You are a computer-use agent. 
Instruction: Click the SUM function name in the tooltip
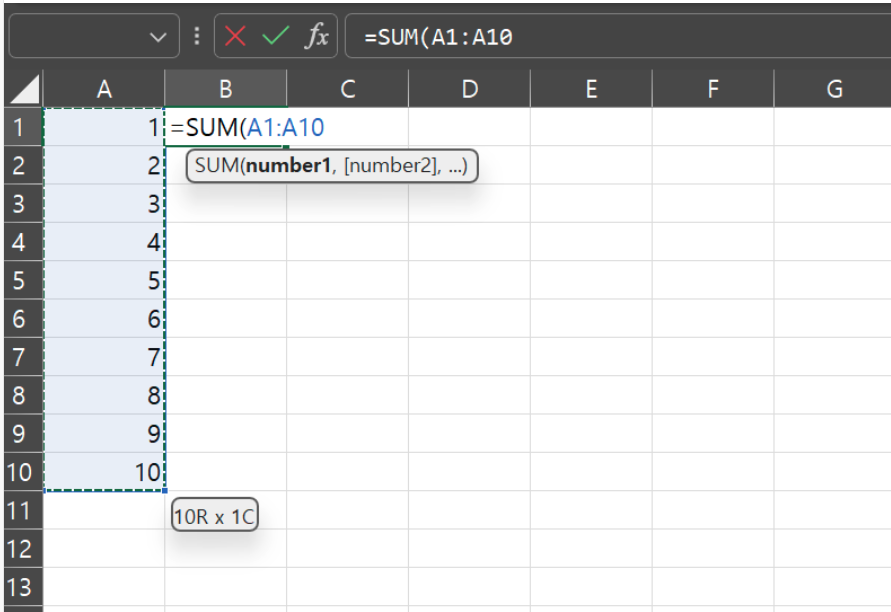point(216,165)
